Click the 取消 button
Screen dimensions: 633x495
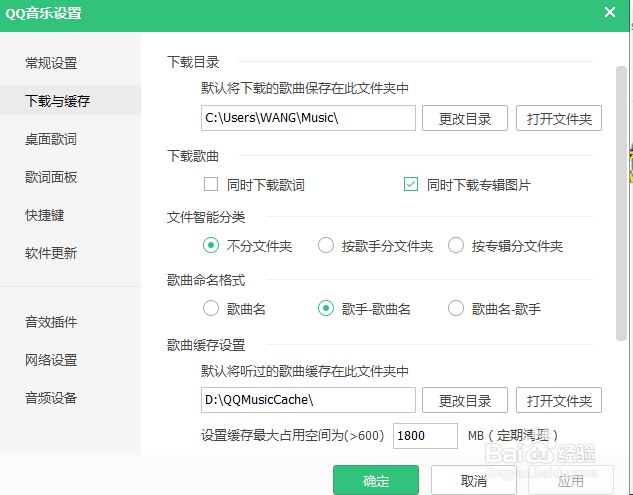(474, 480)
